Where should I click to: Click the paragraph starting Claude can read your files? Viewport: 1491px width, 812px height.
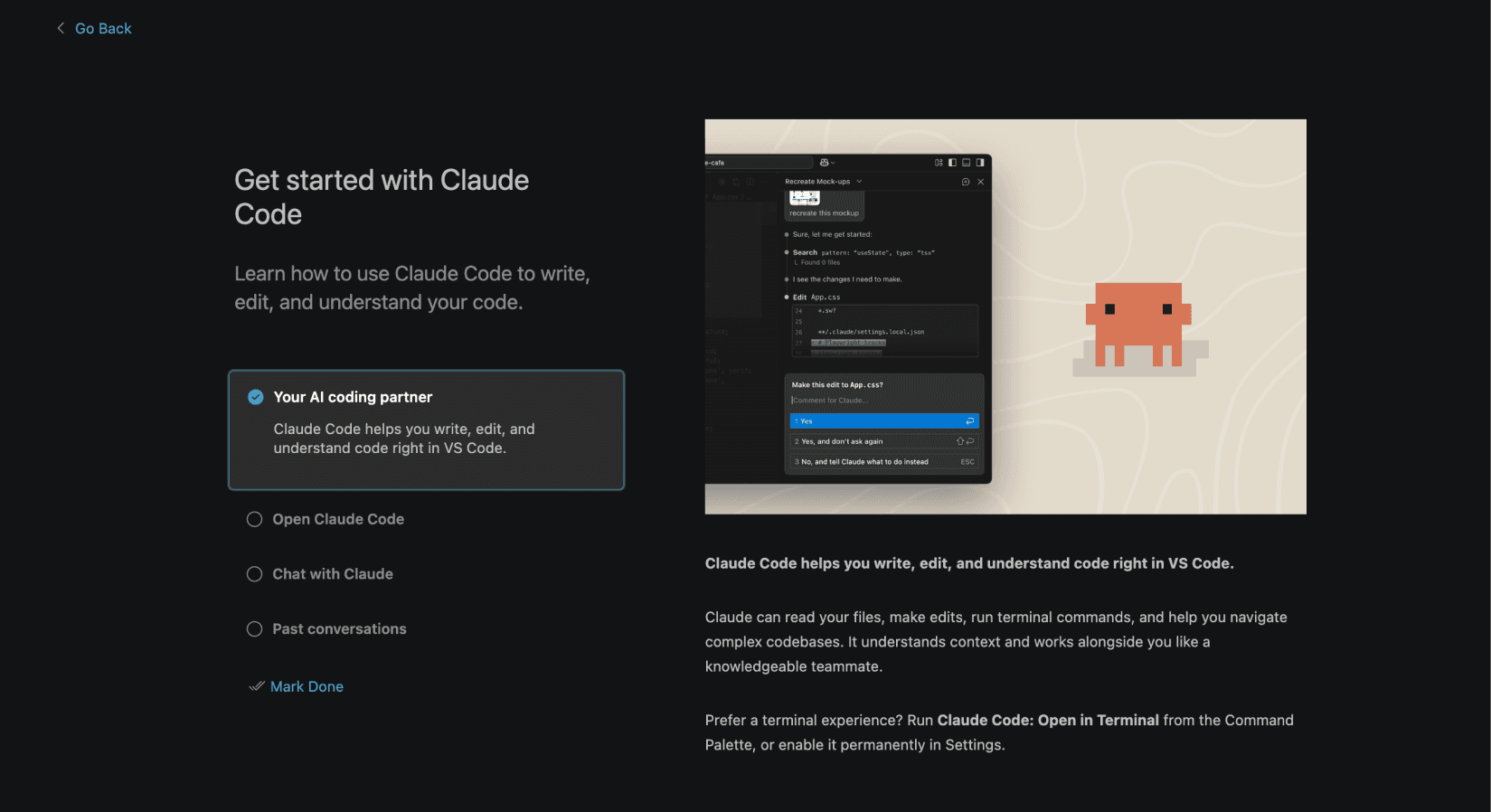click(x=996, y=642)
